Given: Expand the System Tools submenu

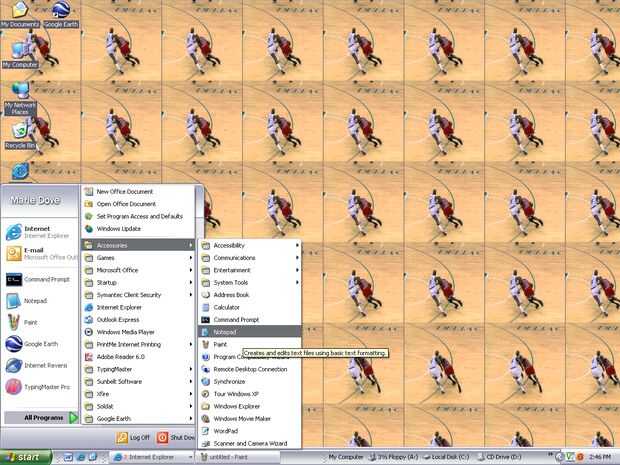Looking at the screenshot, I should [250, 282].
